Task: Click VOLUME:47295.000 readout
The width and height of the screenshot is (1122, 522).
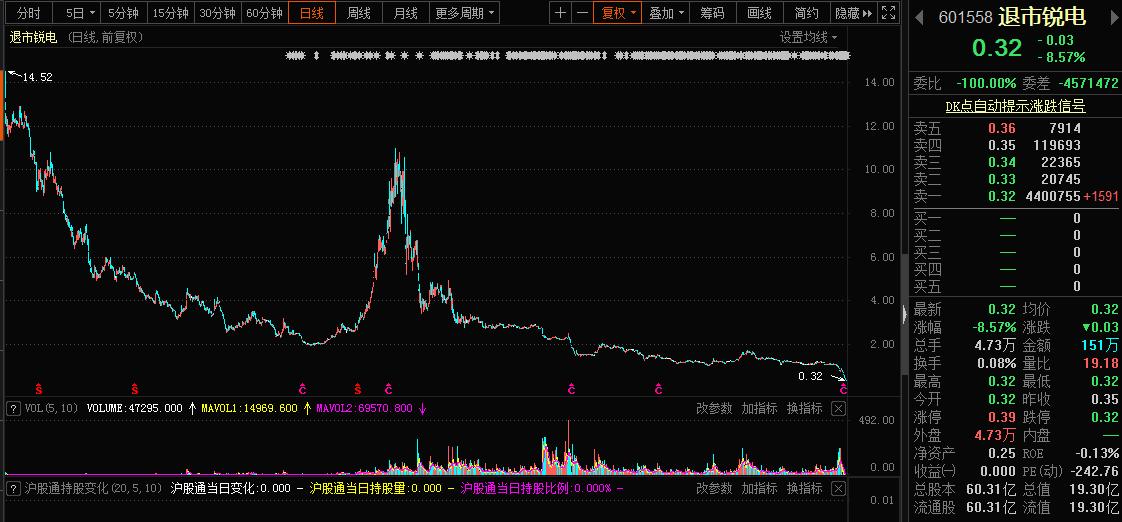Action: pyautogui.click(x=135, y=408)
